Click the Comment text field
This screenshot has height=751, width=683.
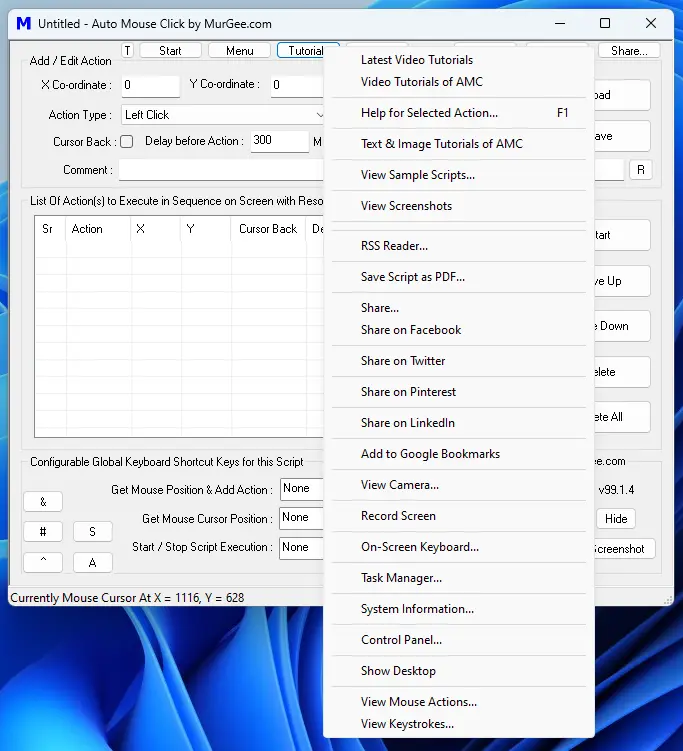tap(221, 170)
